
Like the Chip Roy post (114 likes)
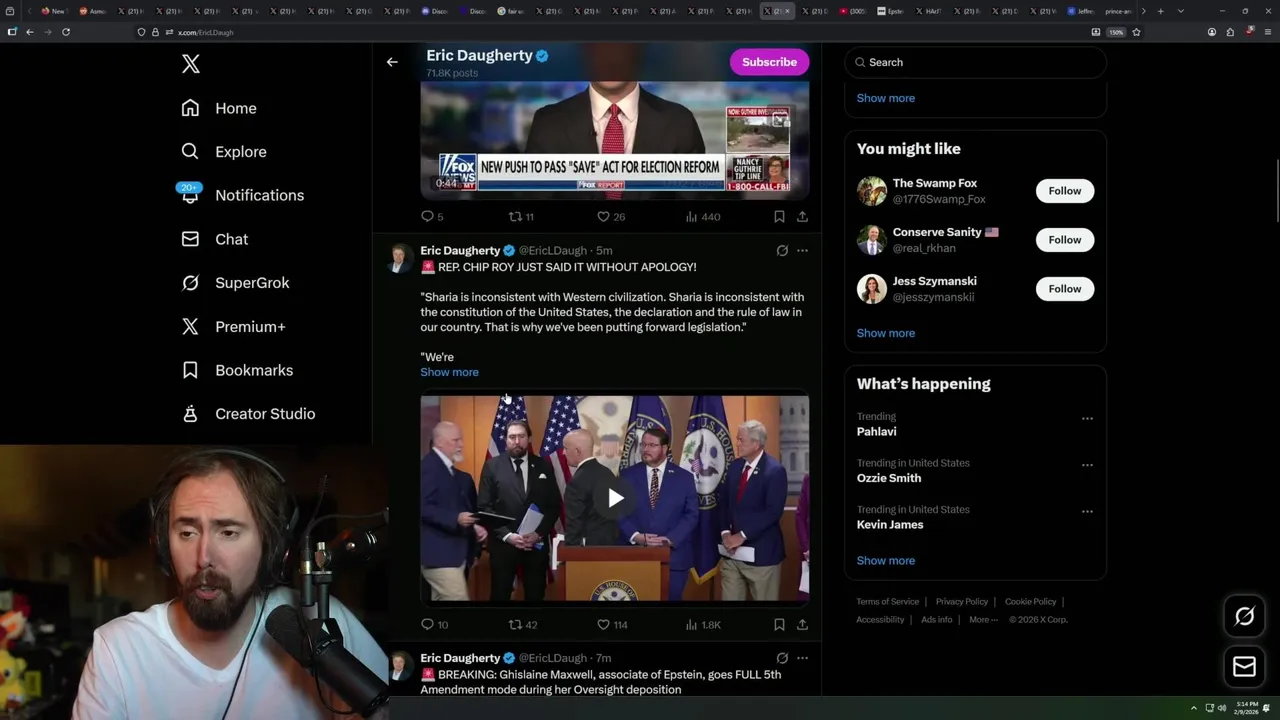[612, 624]
